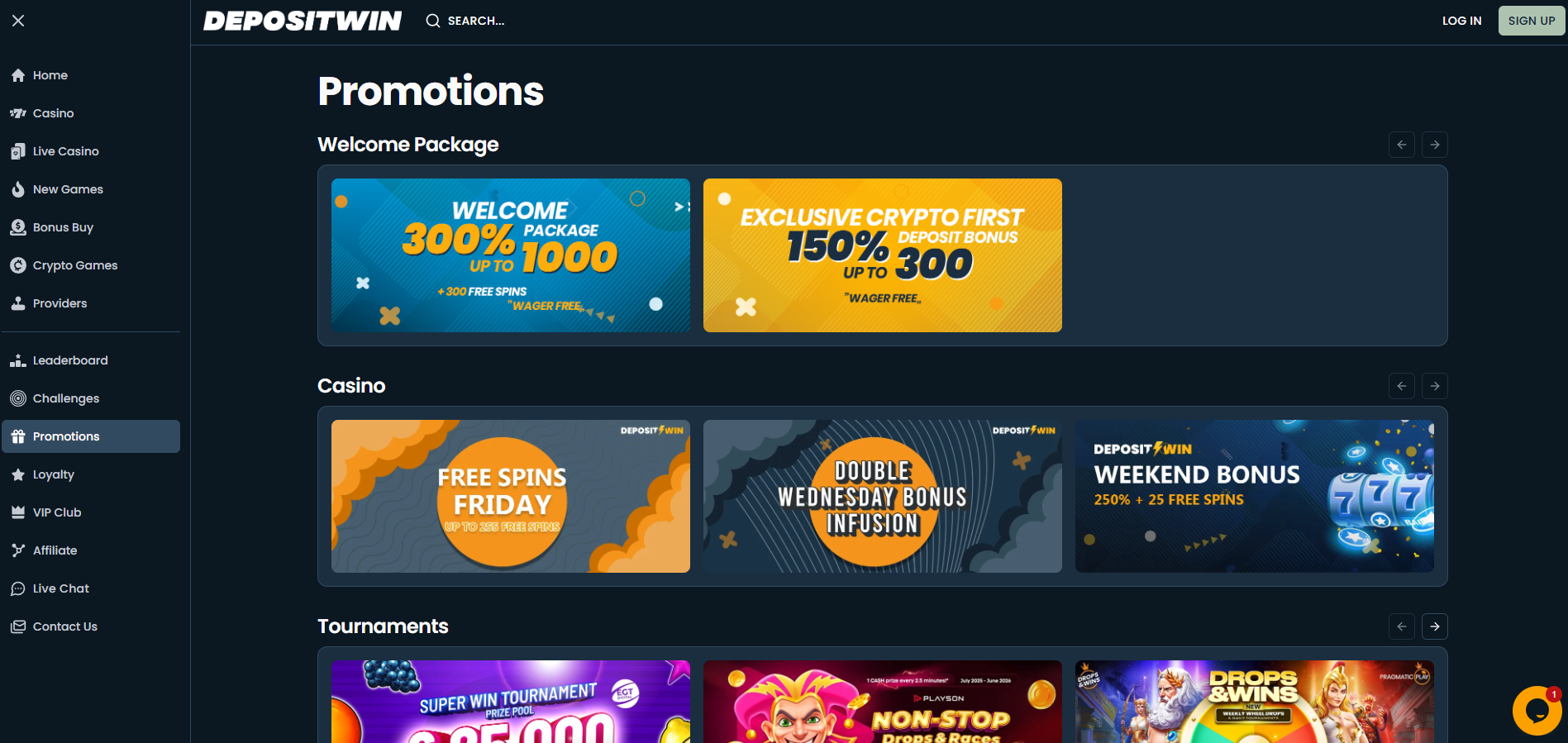Screen dimensions: 1568x743
Task: Open the VIP Club crown icon
Action: (x=18, y=512)
